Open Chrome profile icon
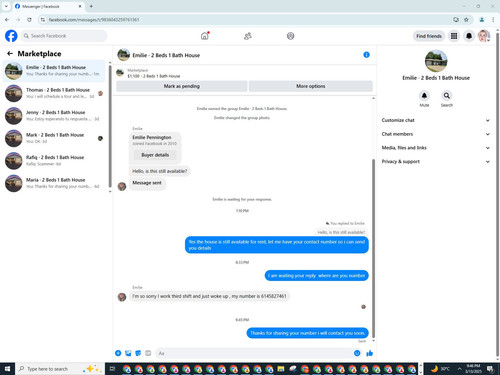This screenshot has height=375, width=500. tap(482, 20)
